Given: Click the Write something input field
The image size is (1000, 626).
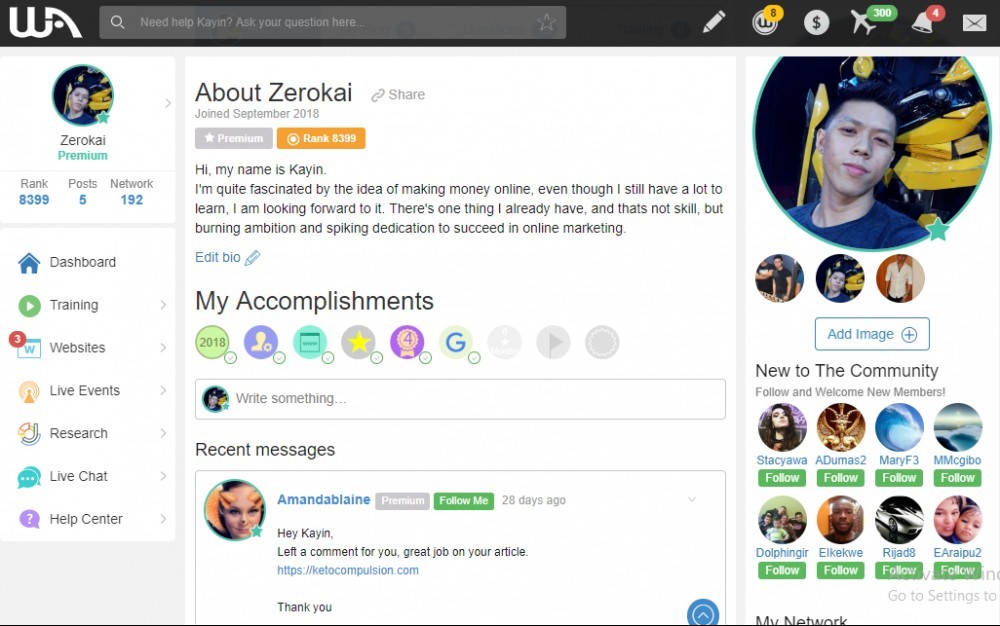Looking at the screenshot, I should click(460, 399).
